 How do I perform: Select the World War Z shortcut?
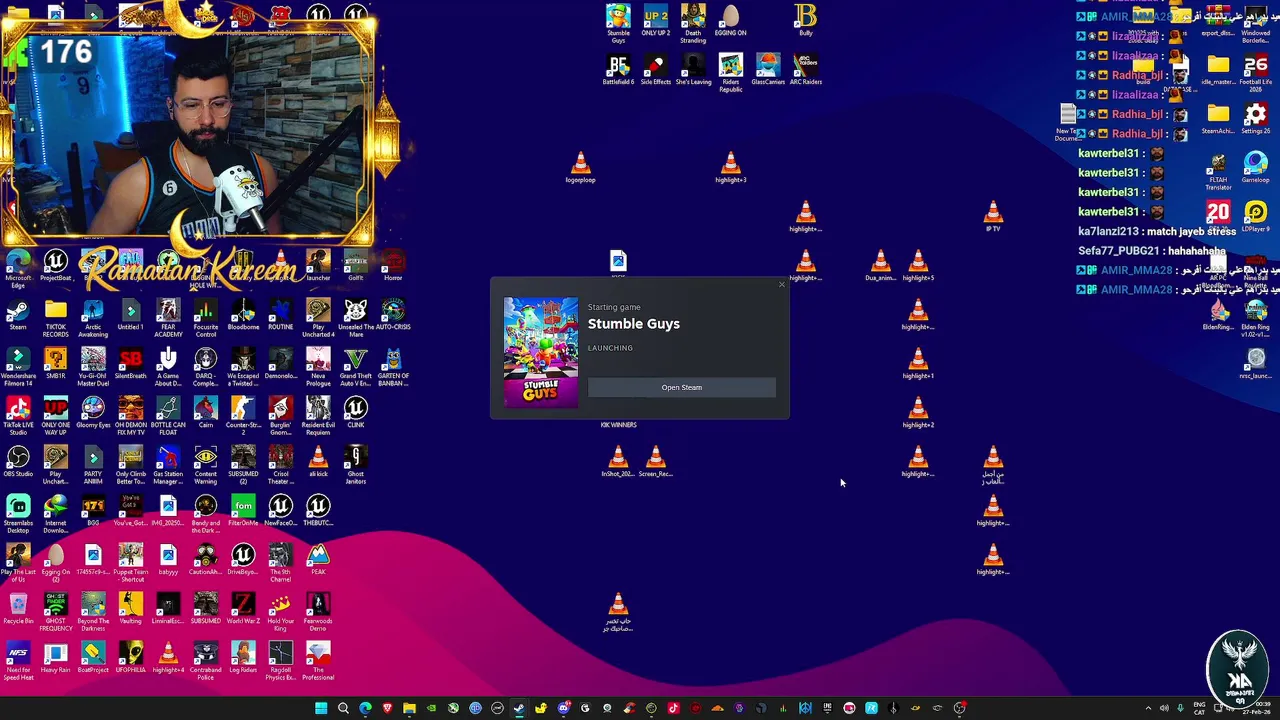pos(243,608)
